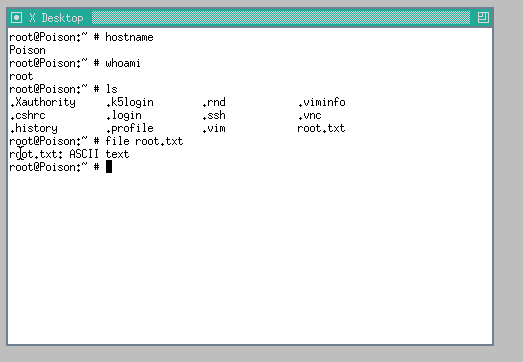Open the window menu icon in title bar

pyautogui.click(x=17, y=18)
